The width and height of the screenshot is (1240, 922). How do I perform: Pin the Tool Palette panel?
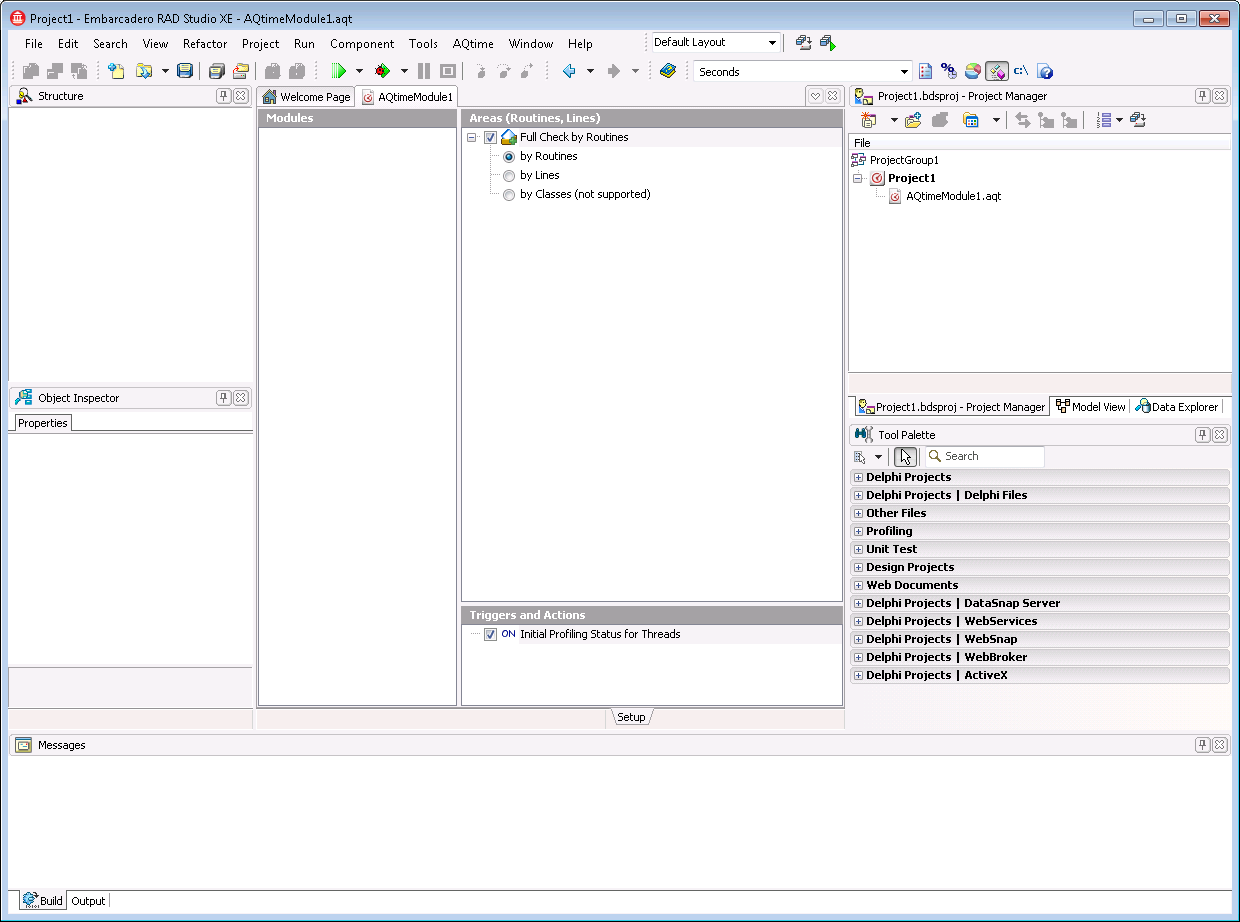pyautogui.click(x=1203, y=435)
